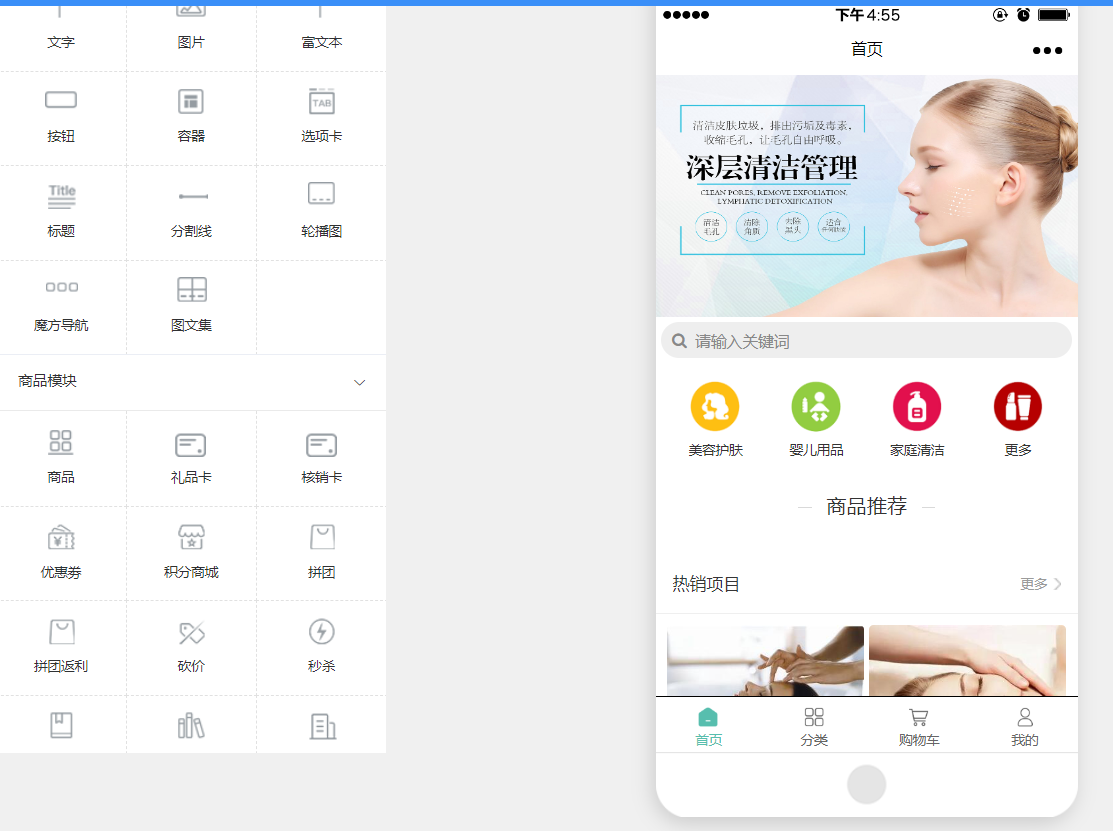Select the 积分商城 points mall component

coord(191,553)
